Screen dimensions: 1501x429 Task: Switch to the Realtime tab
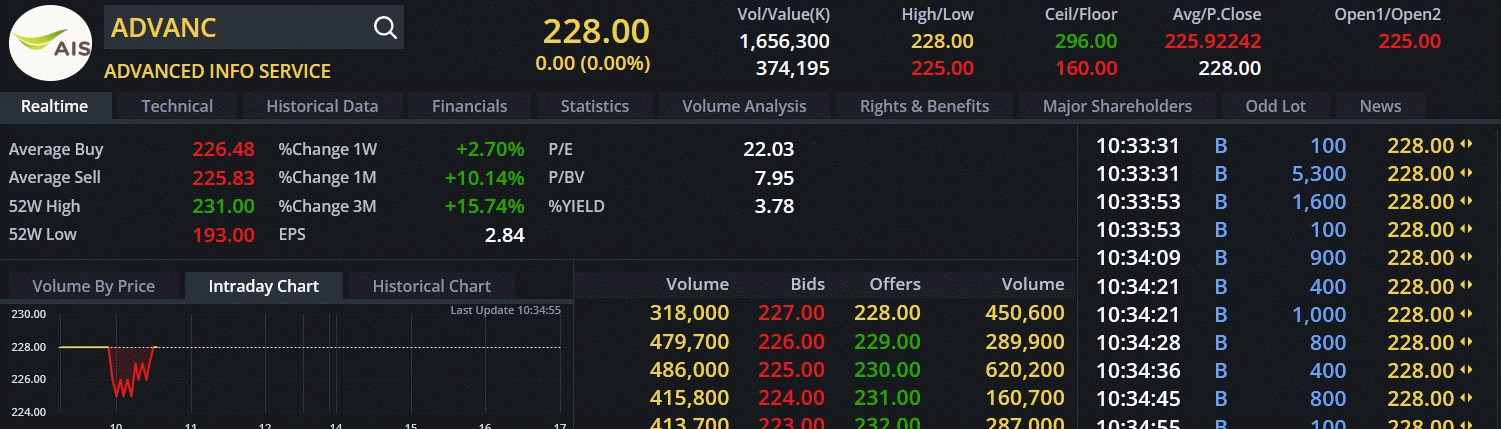(x=54, y=106)
